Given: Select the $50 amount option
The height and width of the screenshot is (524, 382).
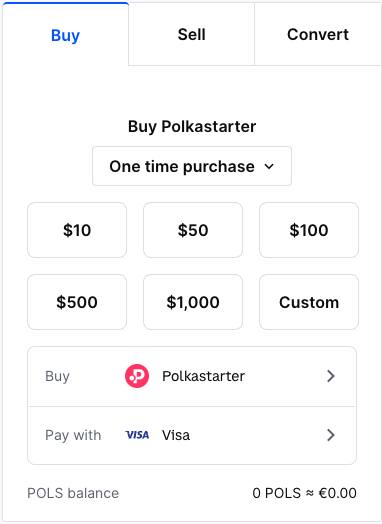Looking at the screenshot, I should coord(193,230).
